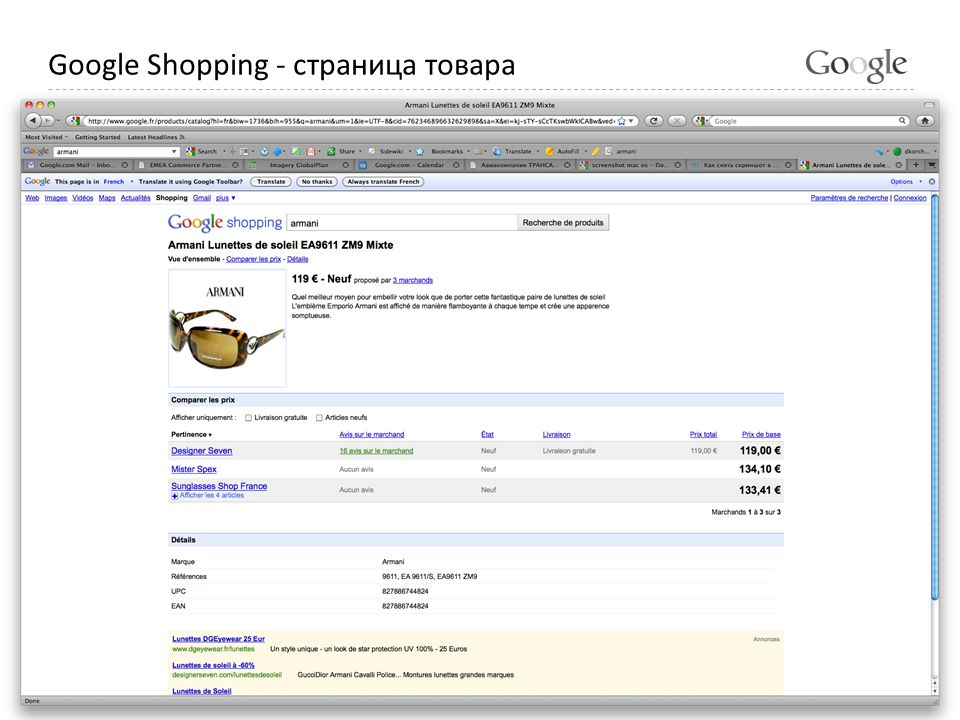This screenshot has width=960, height=720.
Task: Switch to the Imagery GlobalPlan tab
Action: (x=298, y=165)
